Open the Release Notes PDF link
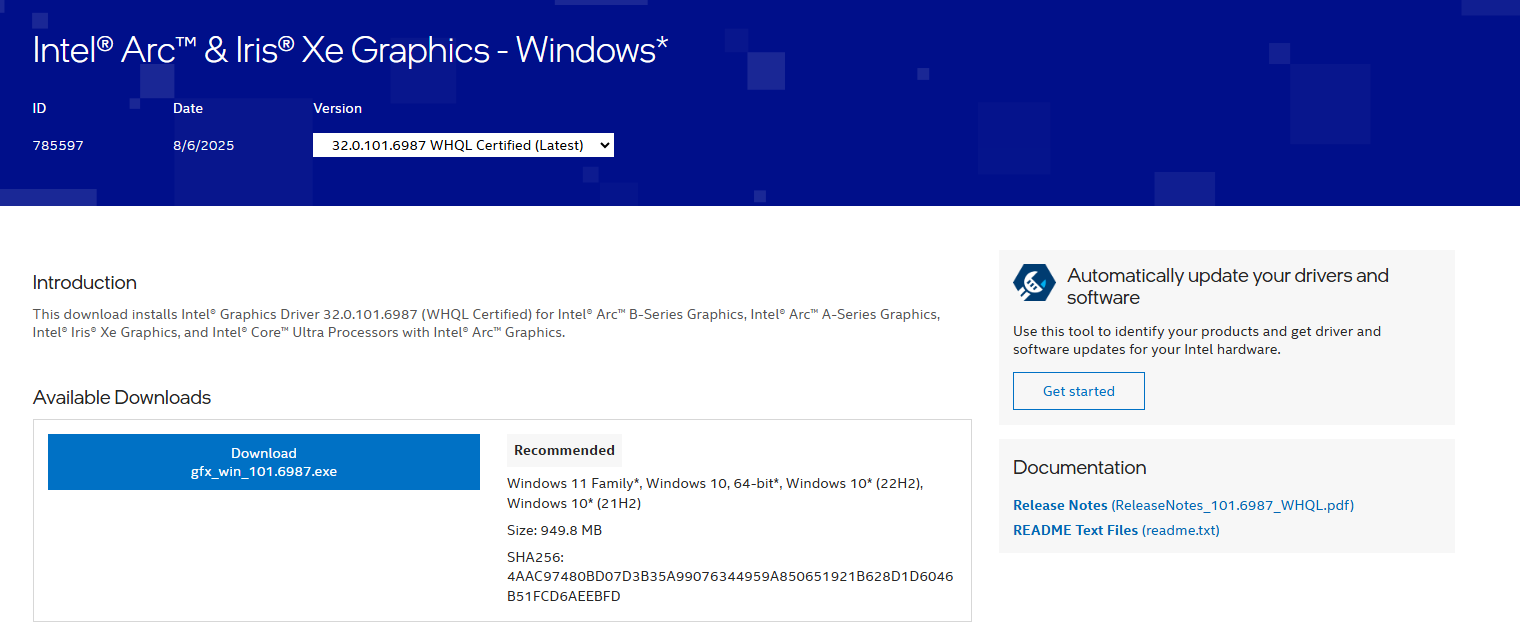 (x=1183, y=505)
